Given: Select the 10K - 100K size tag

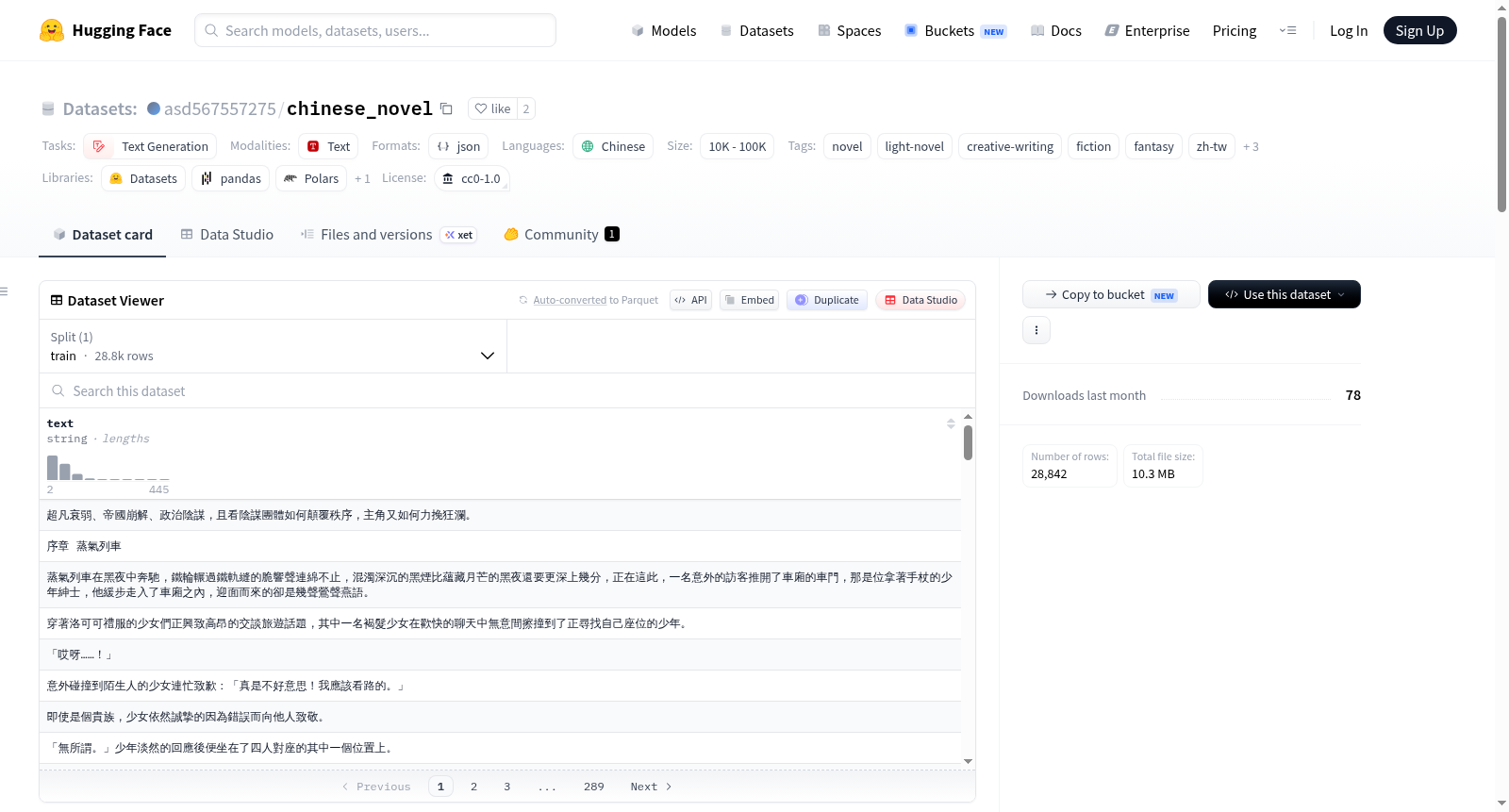Looking at the screenshot, I should point(737,146).
